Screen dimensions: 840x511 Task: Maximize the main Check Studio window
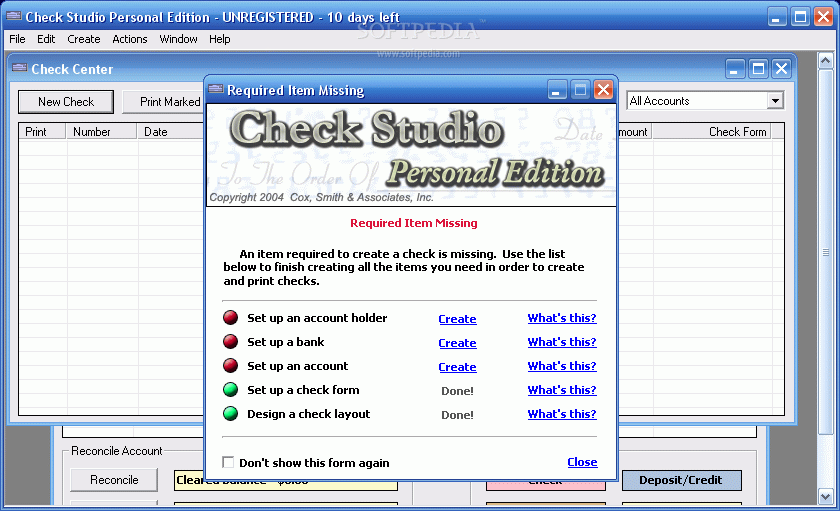point(800,17)
